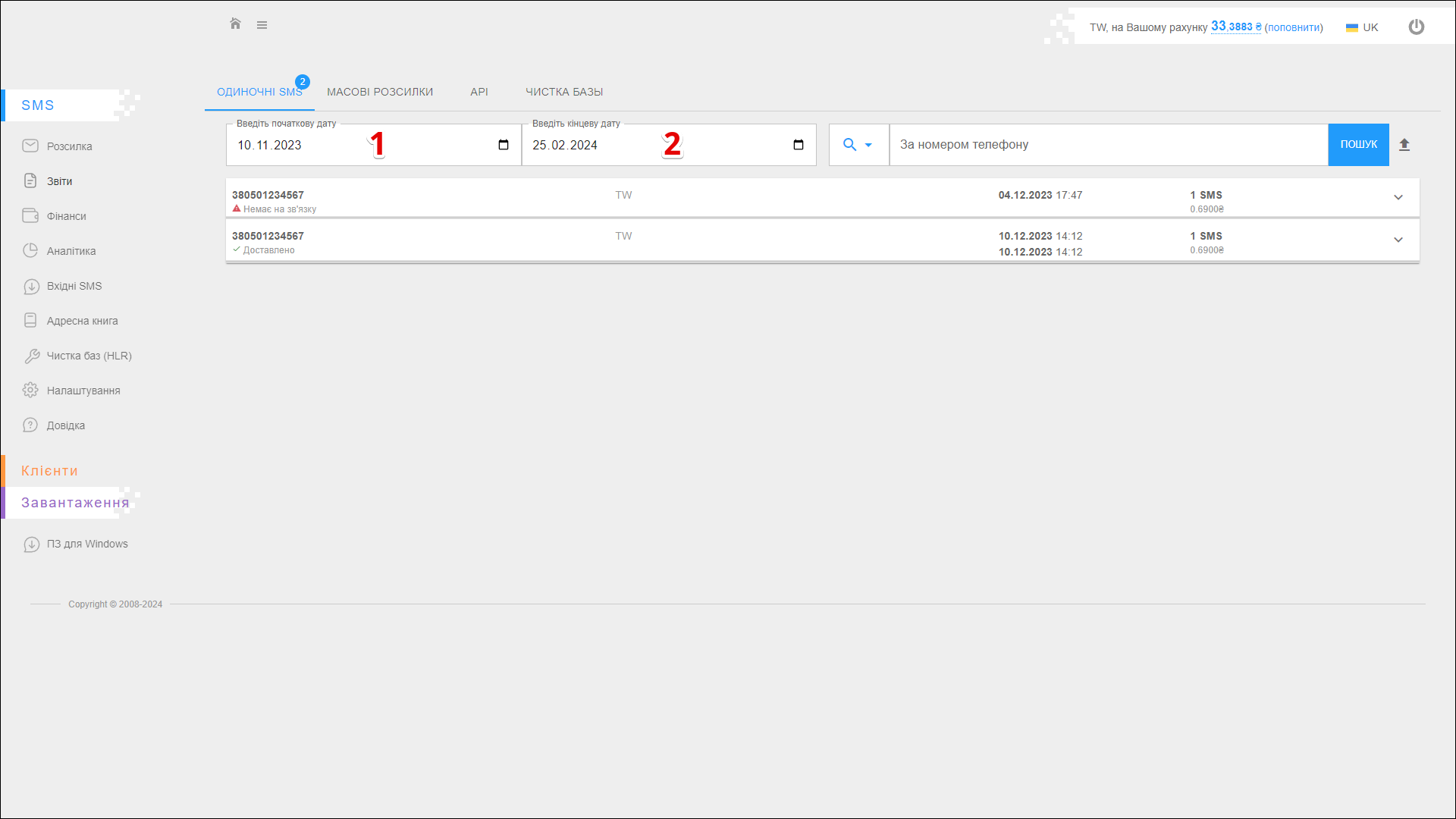Click the upload export icon
The width and height of the screenshot is (1456, 819).
pos(1404,145)
